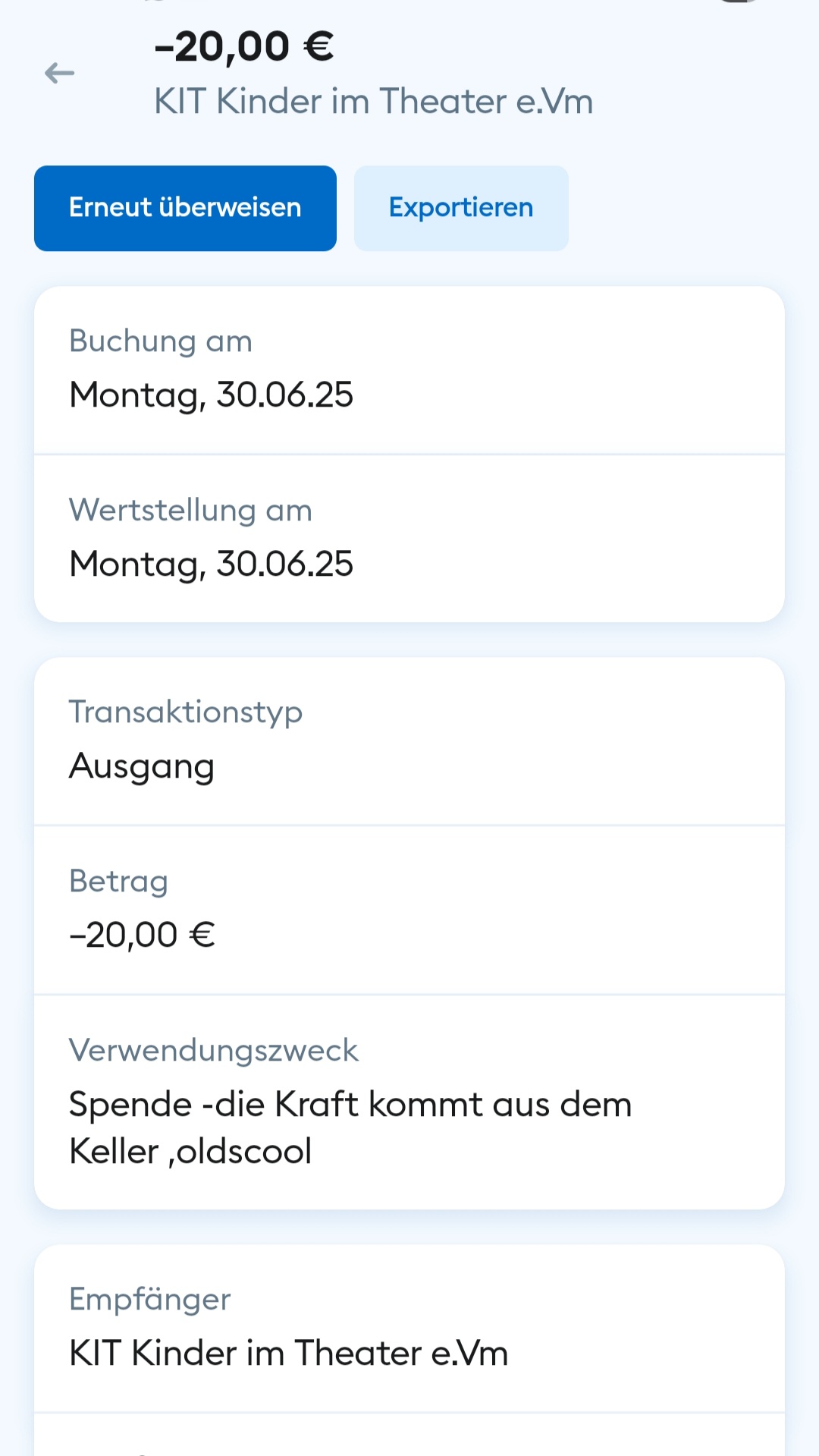Tap the header title KIT Kinder im Theater
The width and height of the screenshot is (819, 1456).
[x=373, y=102]
